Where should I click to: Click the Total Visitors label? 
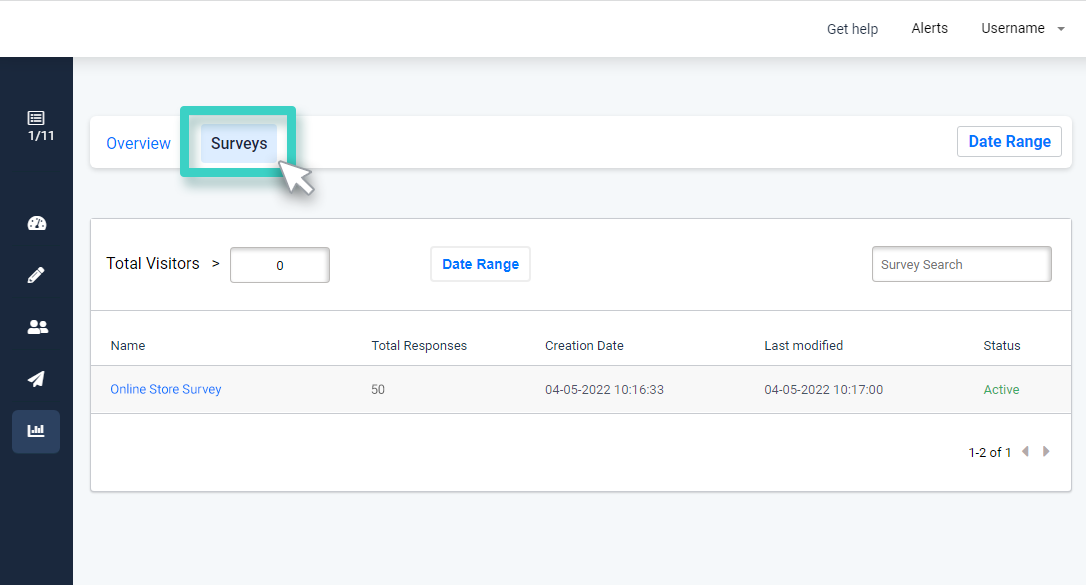pyautogui.click(x=152, y=263)
